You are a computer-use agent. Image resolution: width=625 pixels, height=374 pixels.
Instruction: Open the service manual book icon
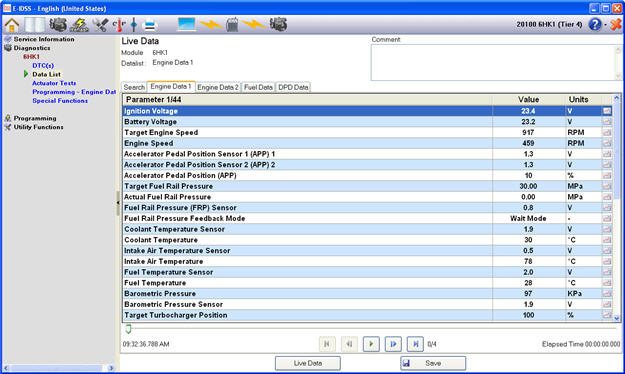[35, 25]
